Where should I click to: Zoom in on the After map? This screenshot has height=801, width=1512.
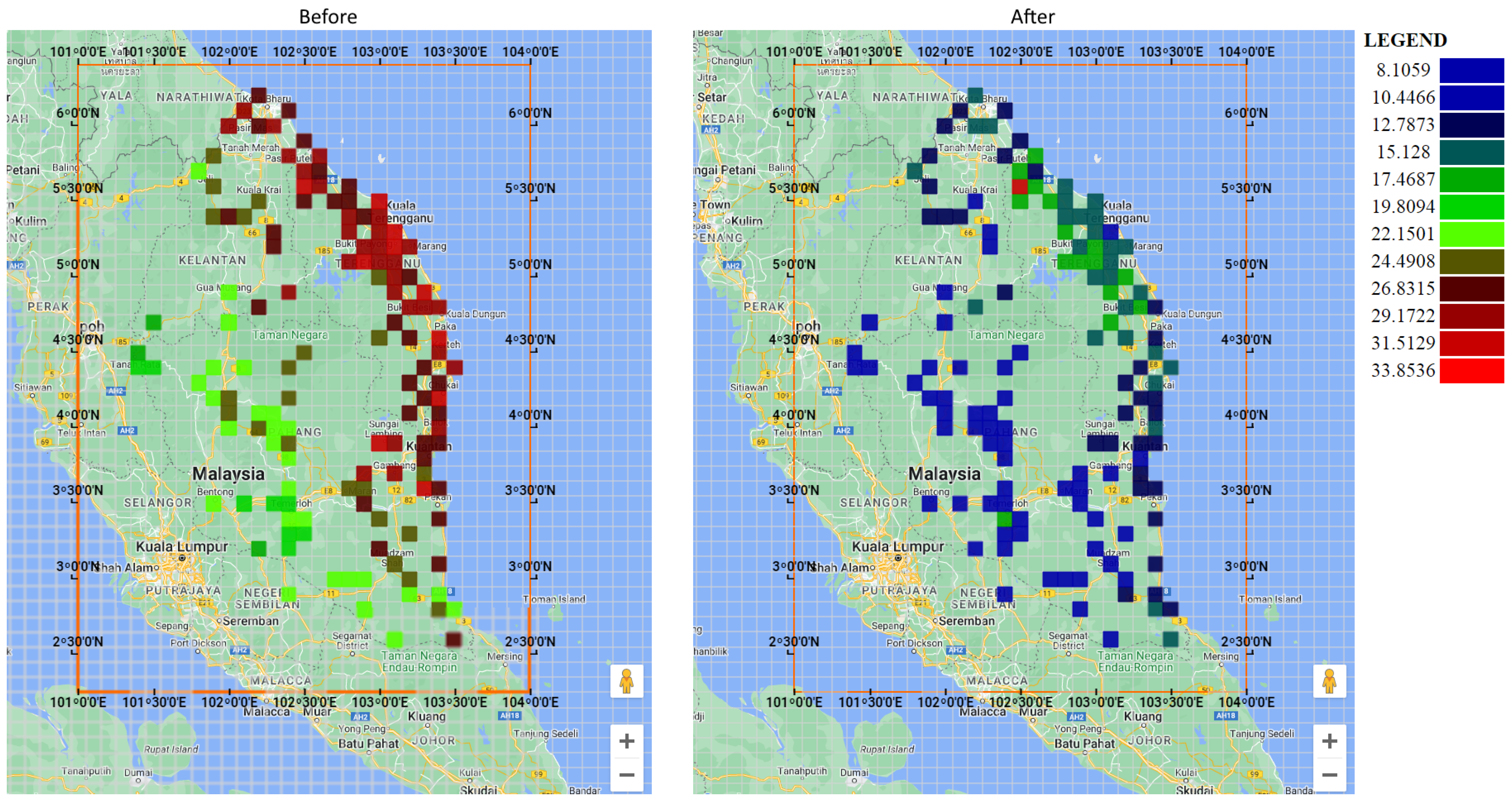[1329, 741]
